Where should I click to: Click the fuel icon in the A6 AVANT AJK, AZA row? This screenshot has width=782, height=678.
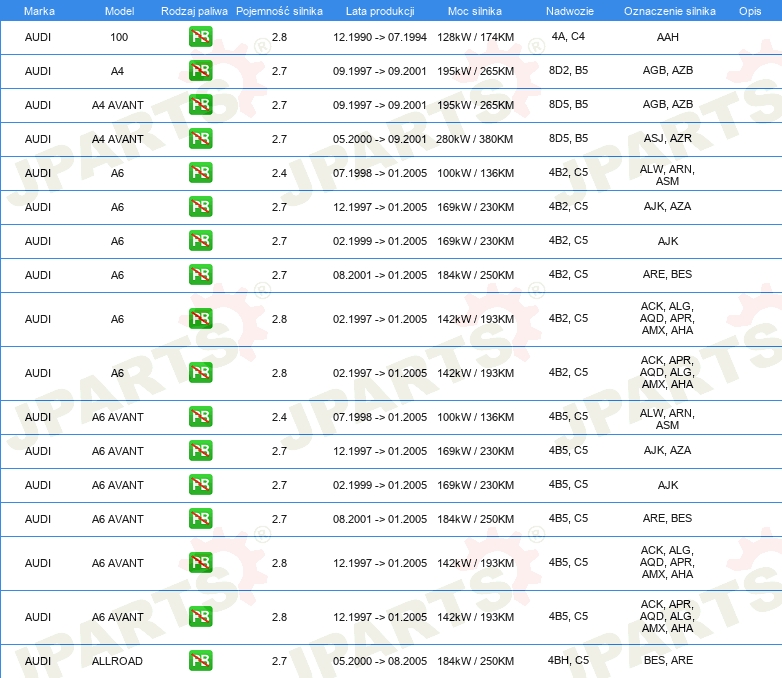(200, 450)
